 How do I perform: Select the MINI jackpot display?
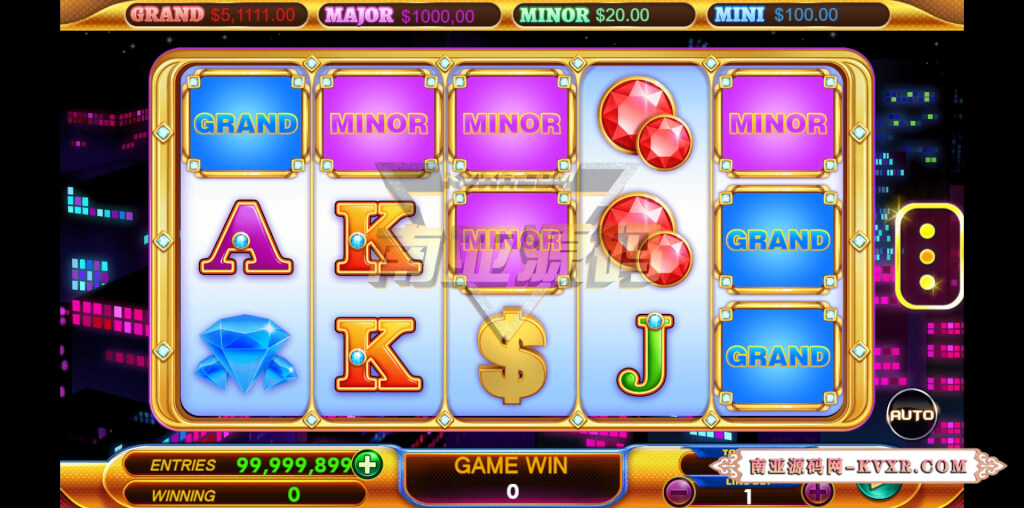point(798,14)
